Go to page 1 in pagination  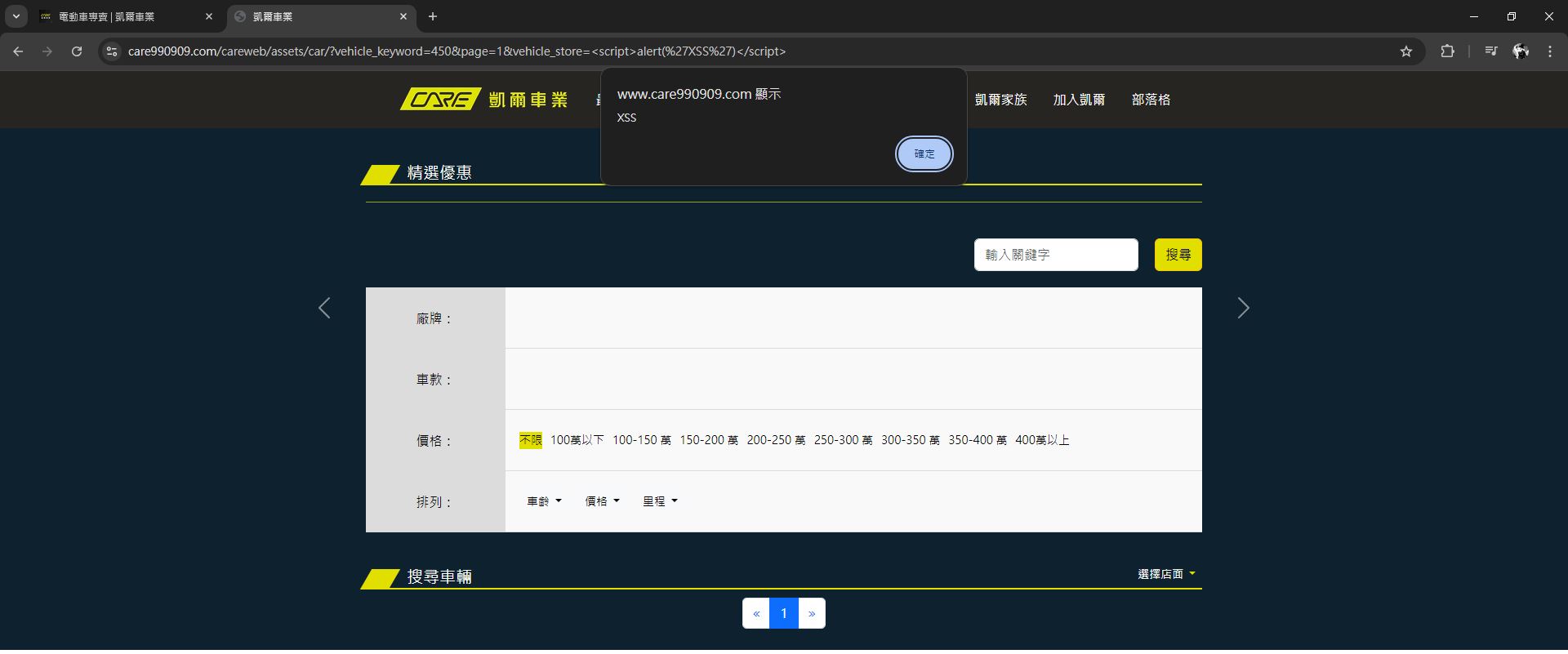tap(784, 613)
